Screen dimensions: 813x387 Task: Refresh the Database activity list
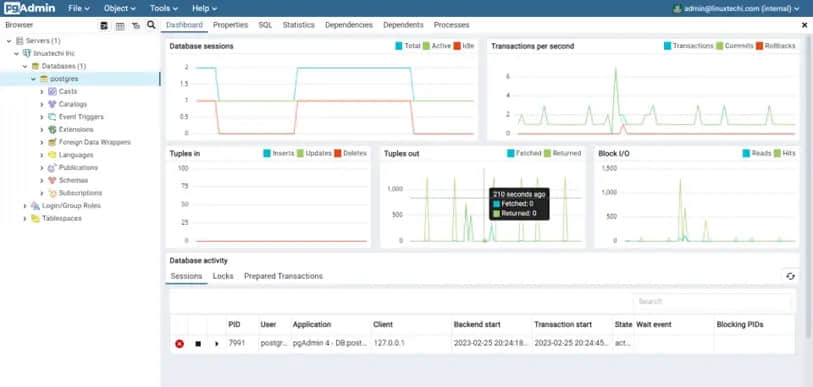[790, 277]
